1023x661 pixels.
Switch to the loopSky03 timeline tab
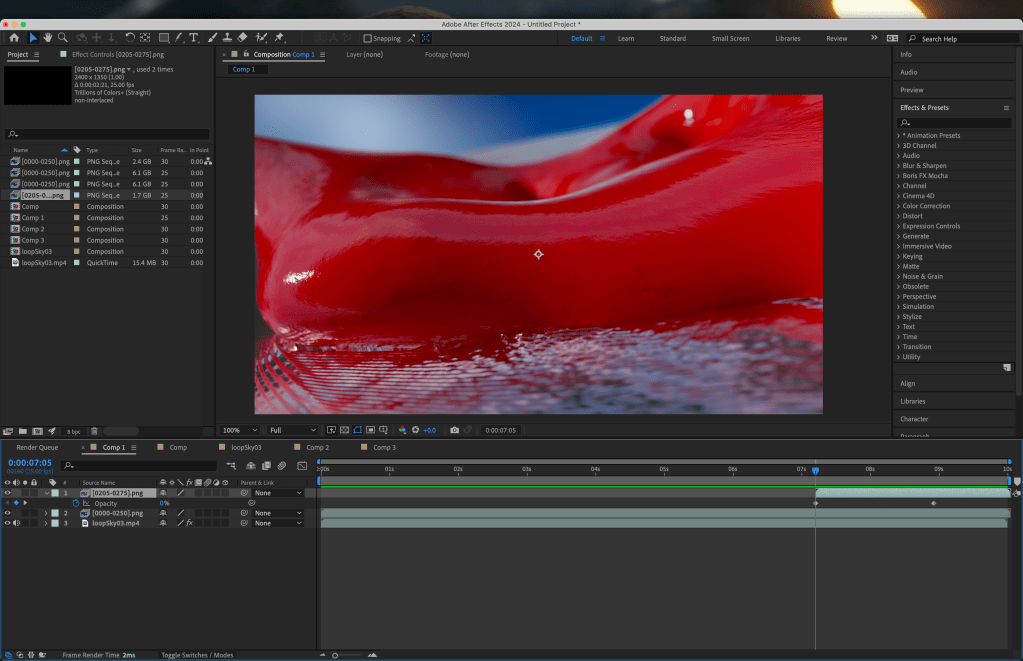(246, 448)
